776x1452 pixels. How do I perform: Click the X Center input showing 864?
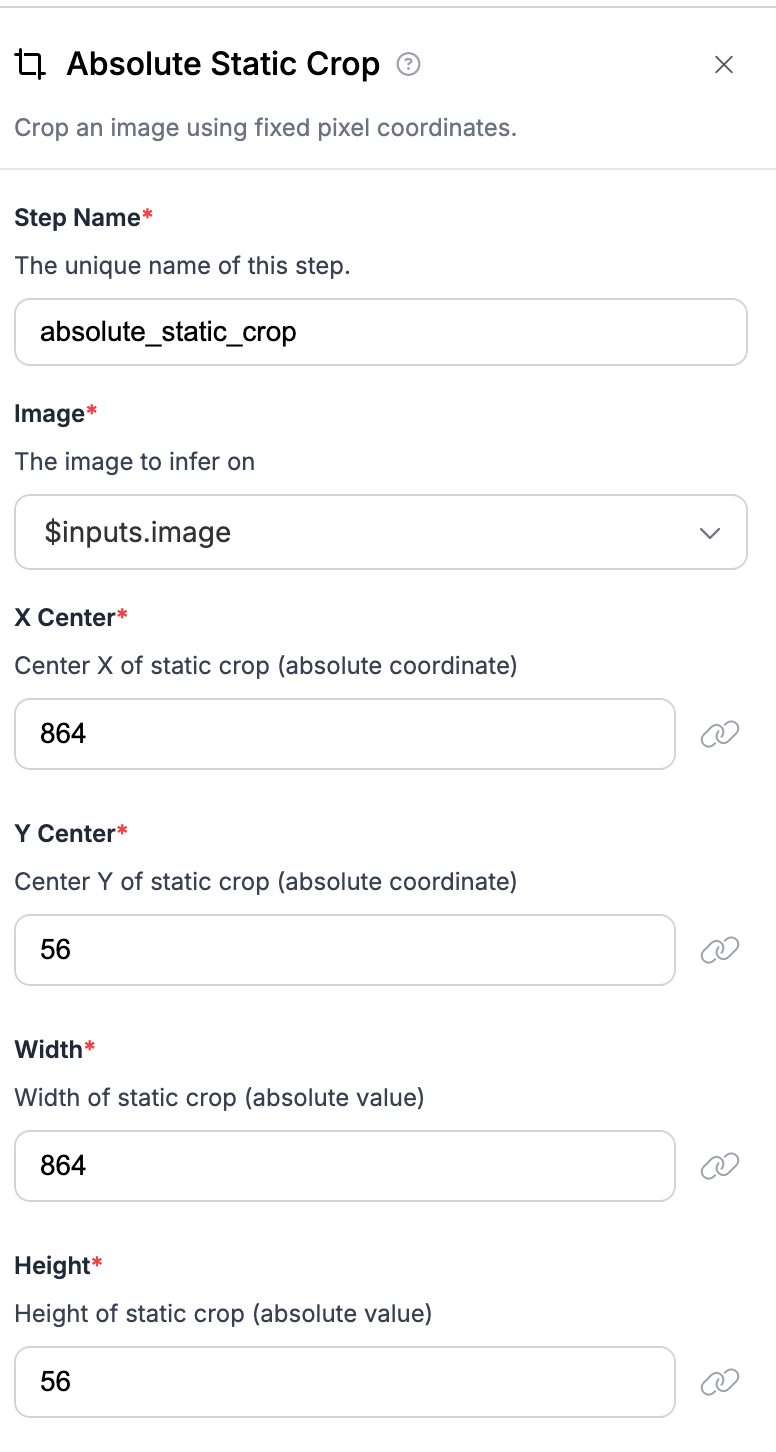(344, 734)
